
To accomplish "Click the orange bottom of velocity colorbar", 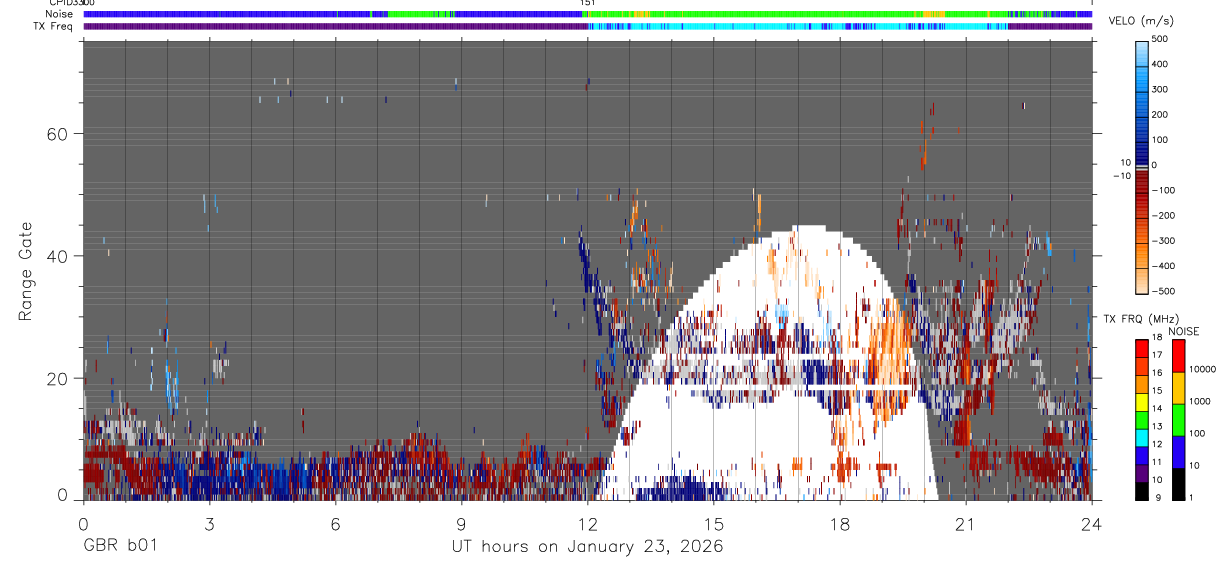I will (x=1142, y=282).
